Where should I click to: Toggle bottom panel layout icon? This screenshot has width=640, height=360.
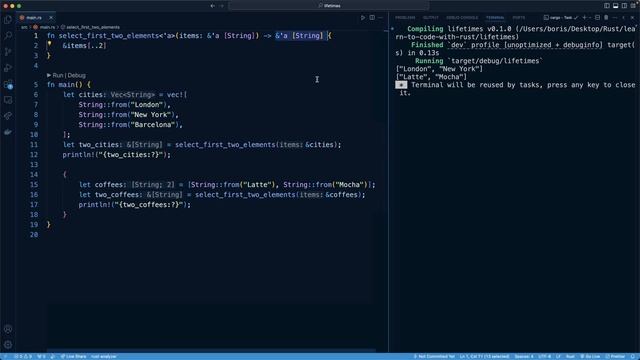pos(616,6)
